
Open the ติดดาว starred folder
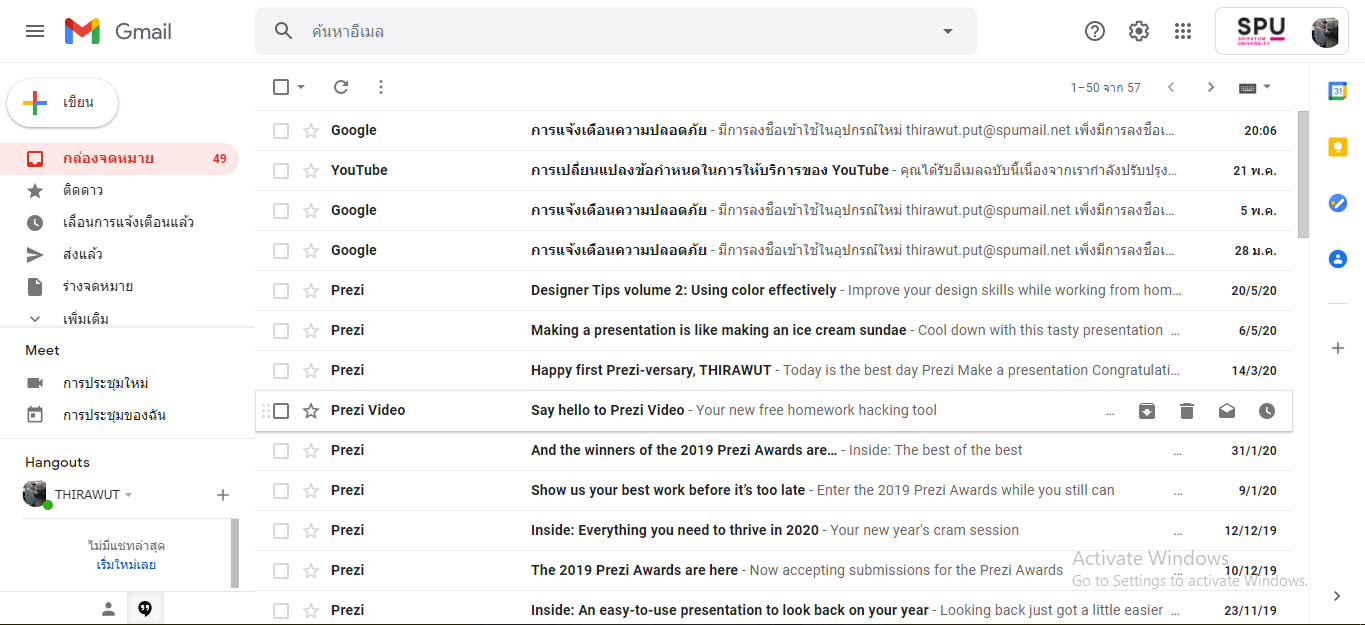pyautogui.click(x=120, y=190)
